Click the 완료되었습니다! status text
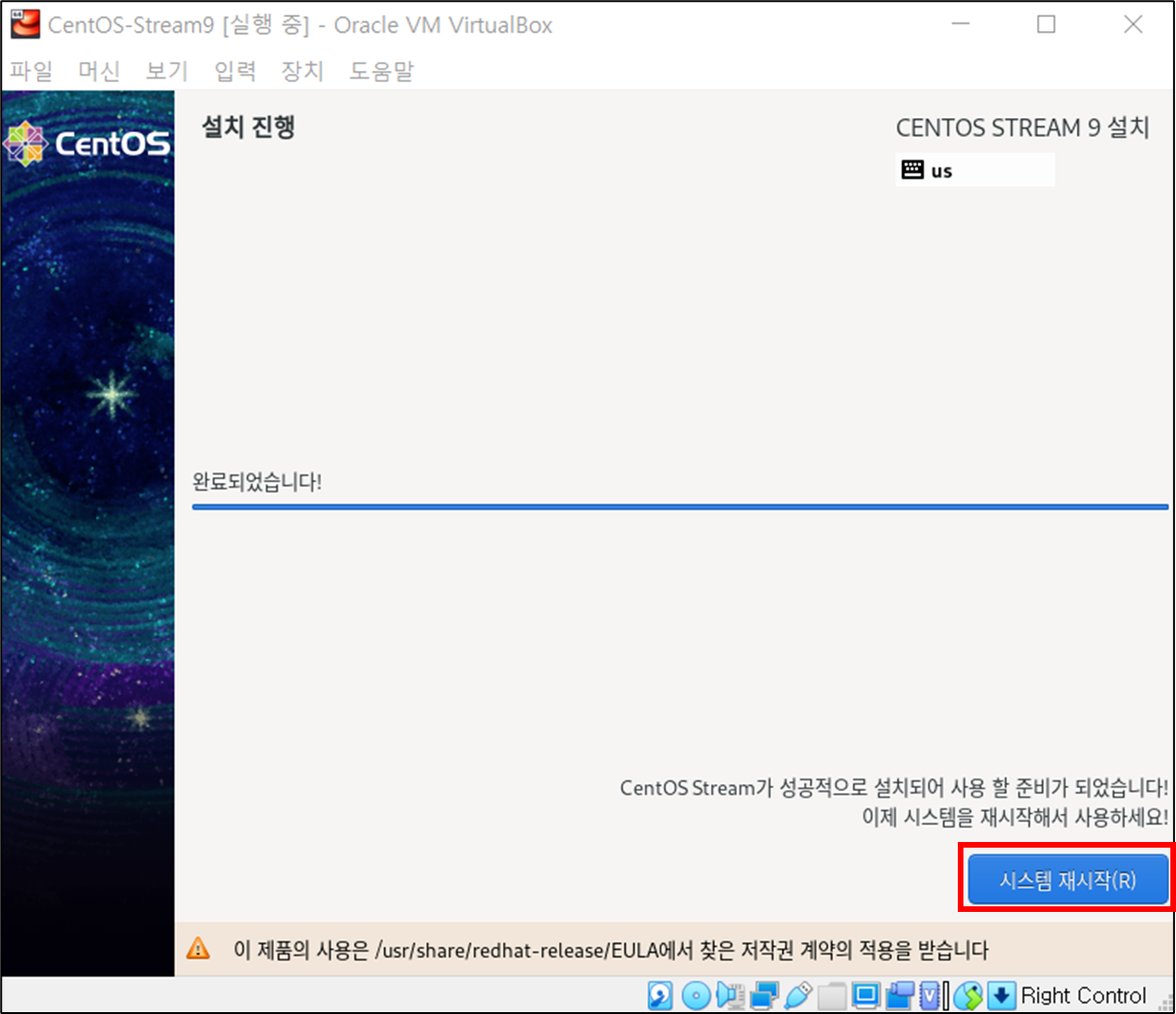The height and width of the screenshot is (1014, 1176). pos(257,482)
